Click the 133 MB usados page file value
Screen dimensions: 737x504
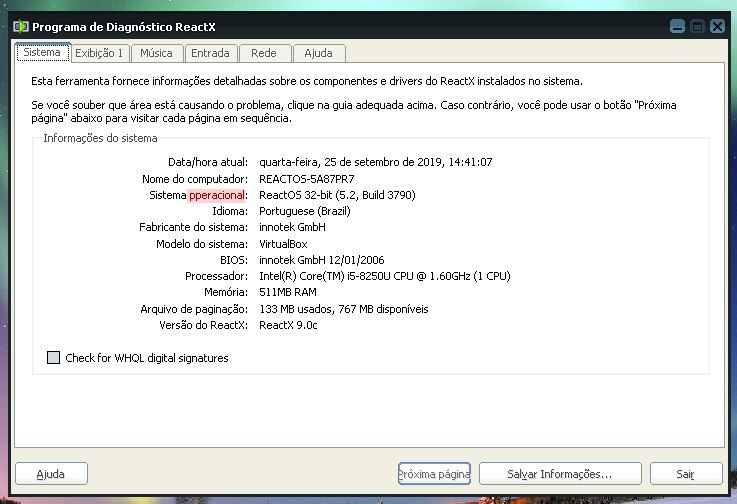(x=344, y=309)
